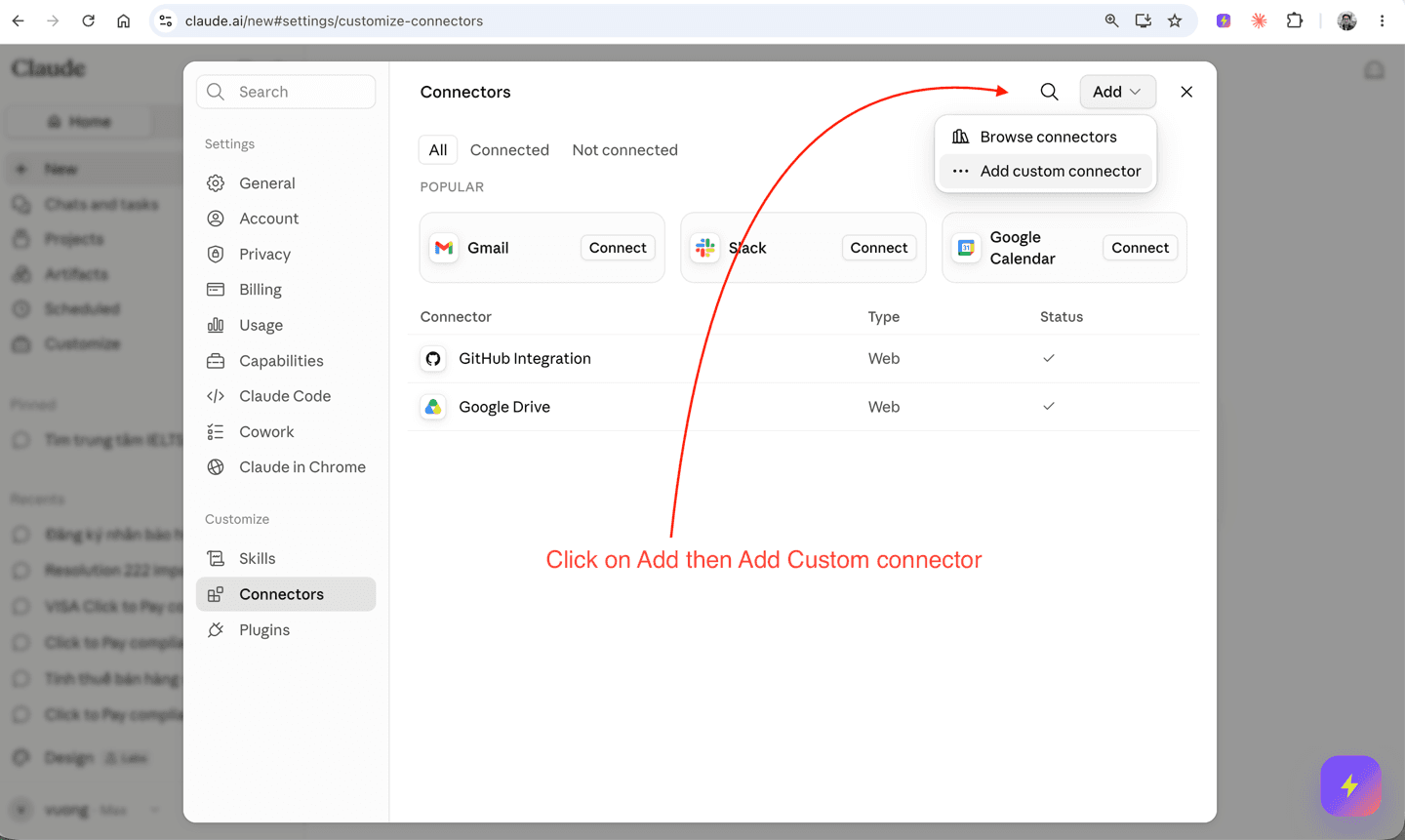Bookmark this page with star icon
The height and width of the screenshot is (840, 1405).
(x=1175, y=20)
